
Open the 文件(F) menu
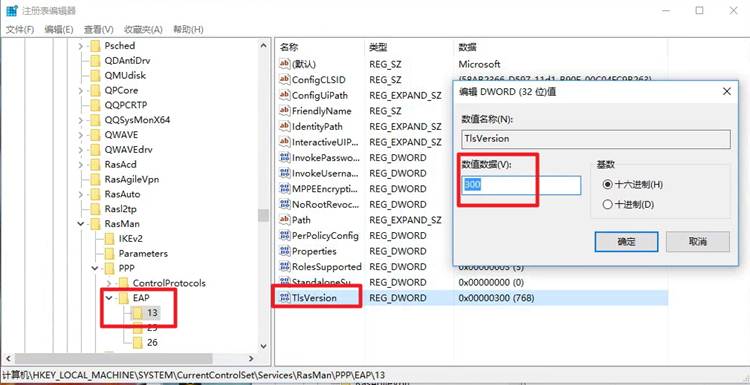[20, 29]
